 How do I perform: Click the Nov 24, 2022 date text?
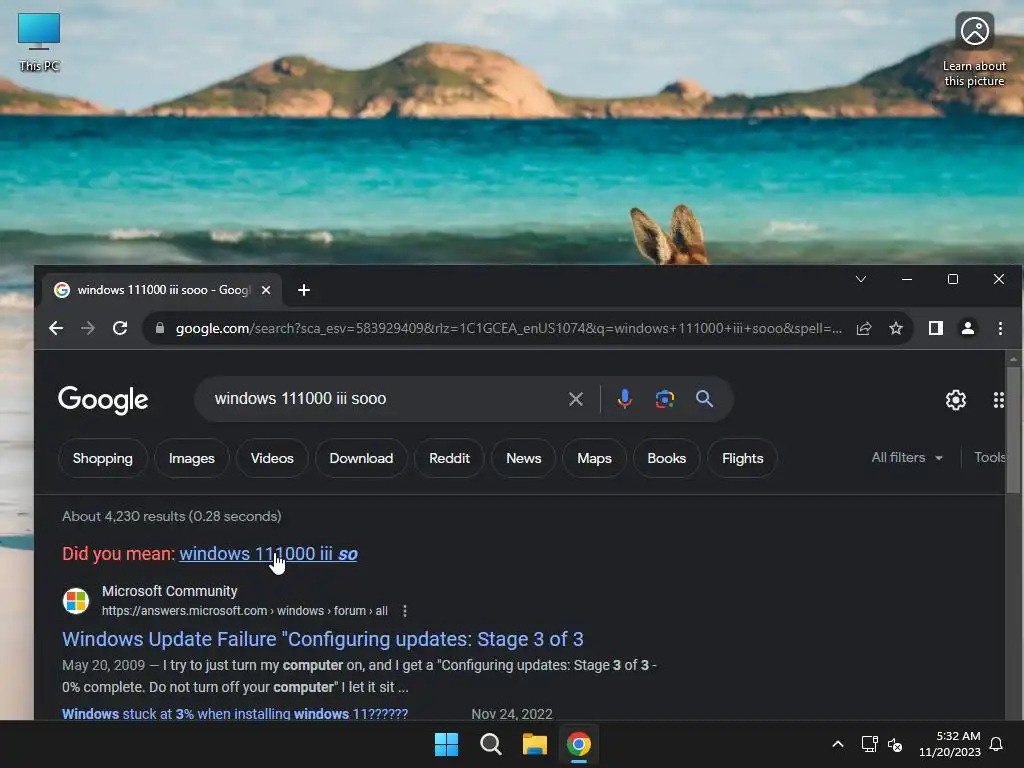[512, 714]
